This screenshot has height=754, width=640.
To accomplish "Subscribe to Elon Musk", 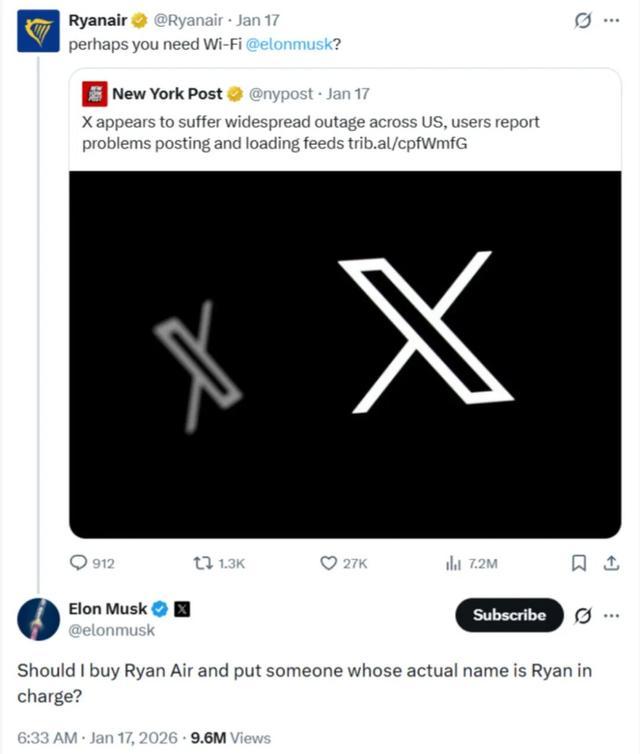I will (509, 615).
